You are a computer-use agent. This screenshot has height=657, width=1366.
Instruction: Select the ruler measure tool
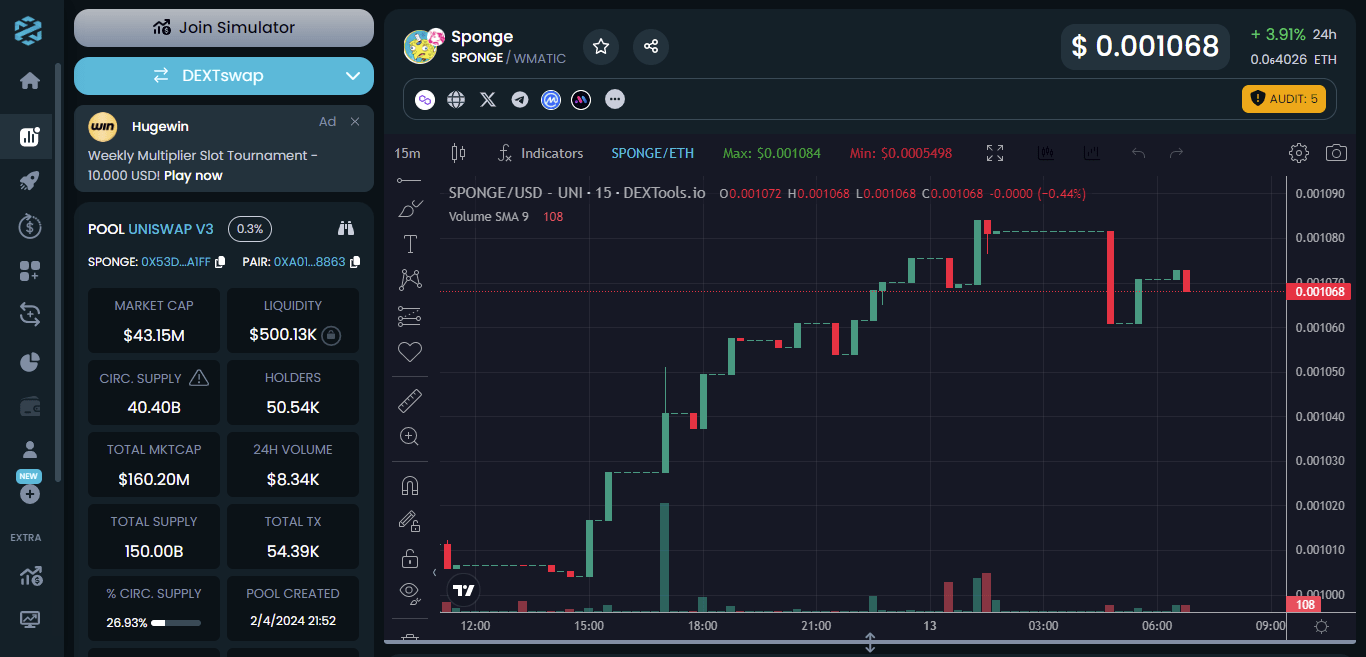tap(410, 401)
